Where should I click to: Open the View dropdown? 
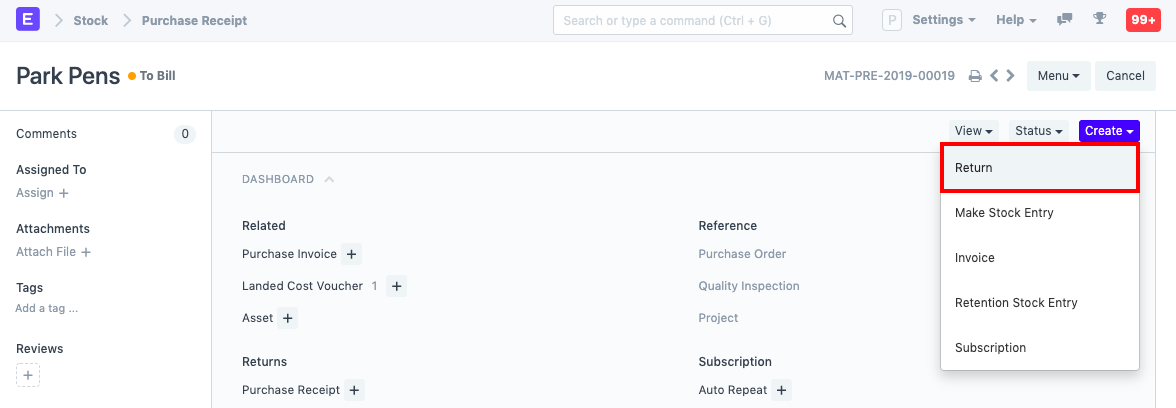tap(974, 131)
